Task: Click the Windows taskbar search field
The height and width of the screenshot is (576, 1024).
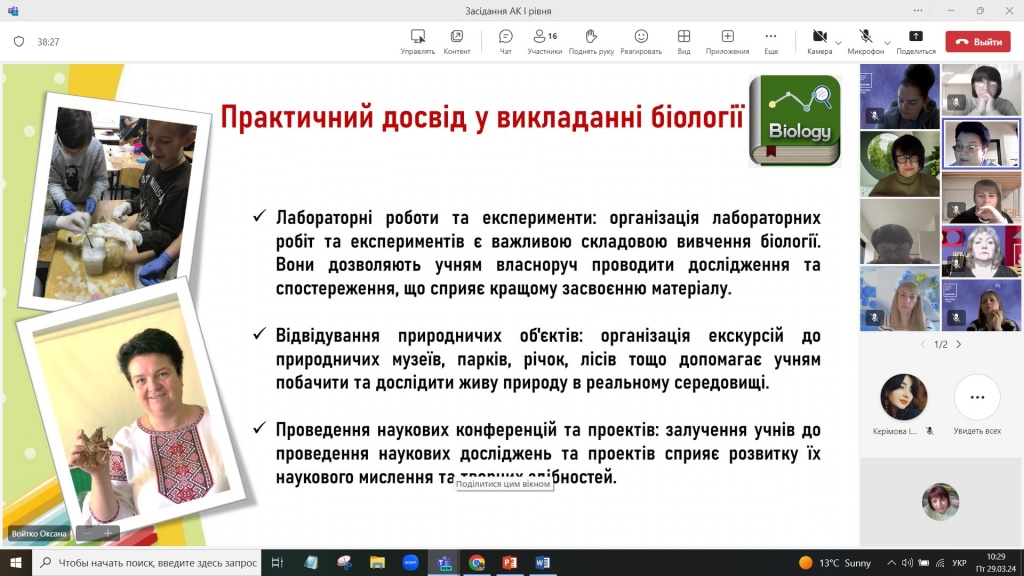Action: 148,562
